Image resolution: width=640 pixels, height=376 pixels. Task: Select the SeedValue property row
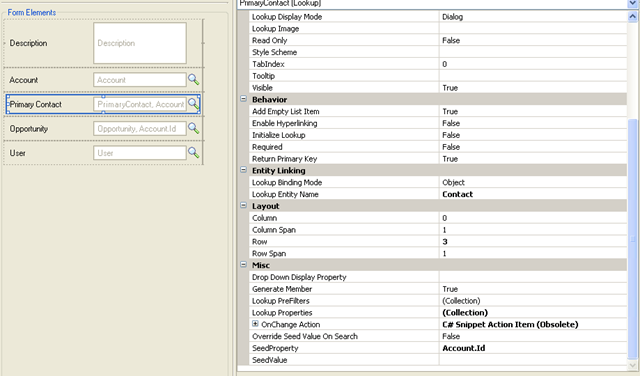coord(438,360)
